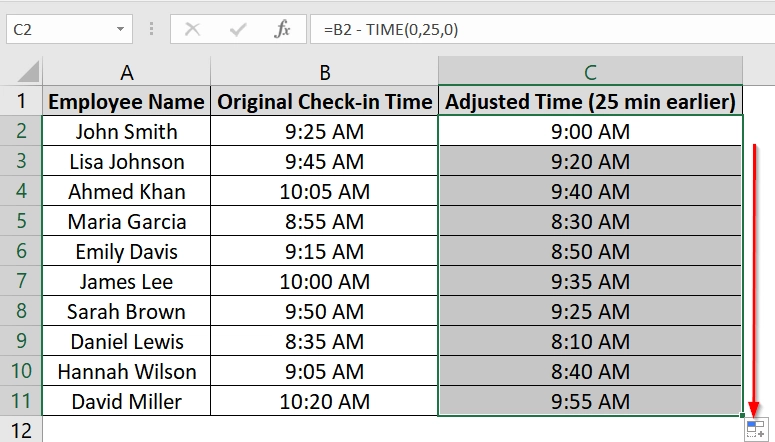This screenshot has height=442, width=775.
Task: Click the Adjusted Time (25 min earlier) header
Action: (x=590, y=101)
